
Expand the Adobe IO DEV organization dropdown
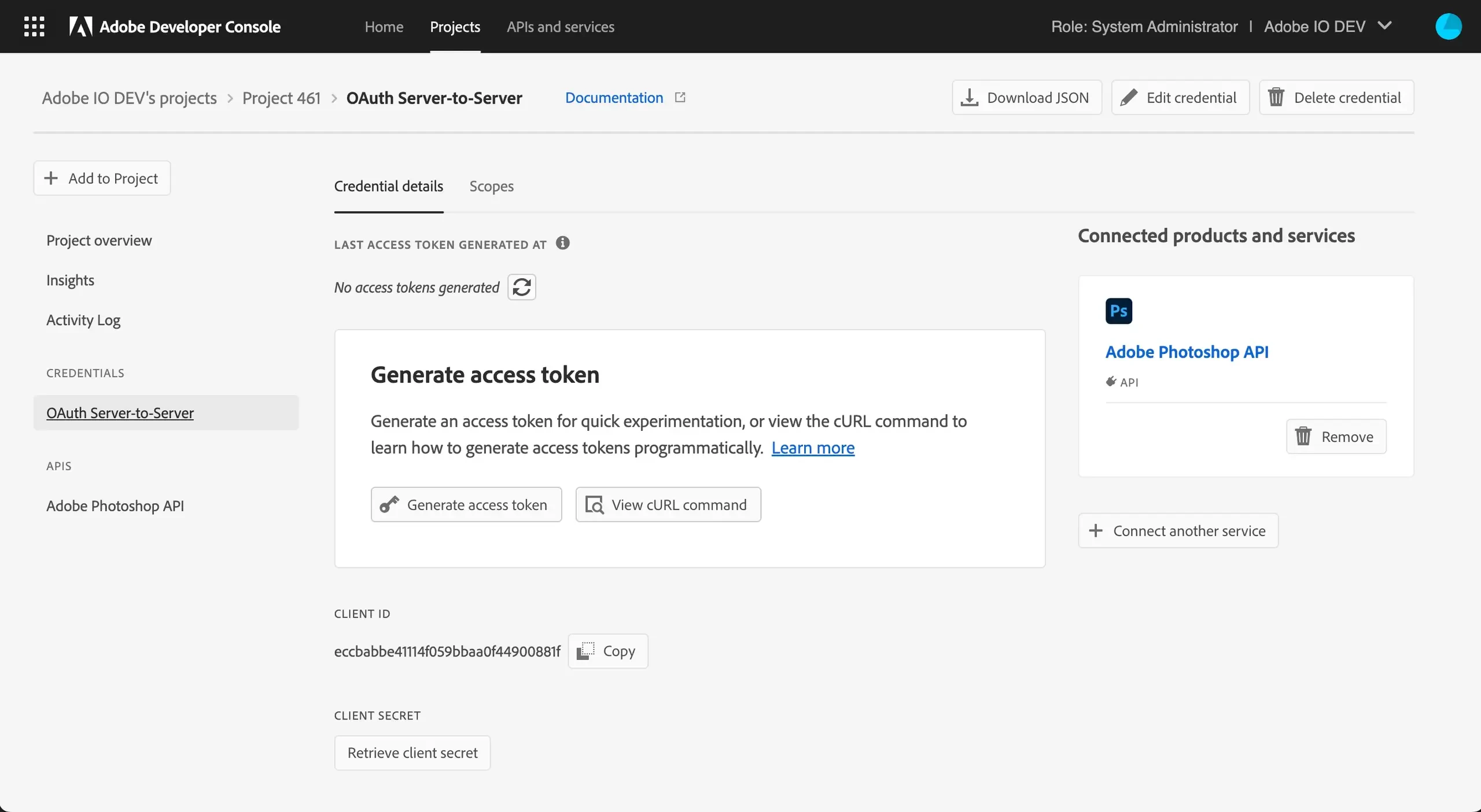[1385, 26]
